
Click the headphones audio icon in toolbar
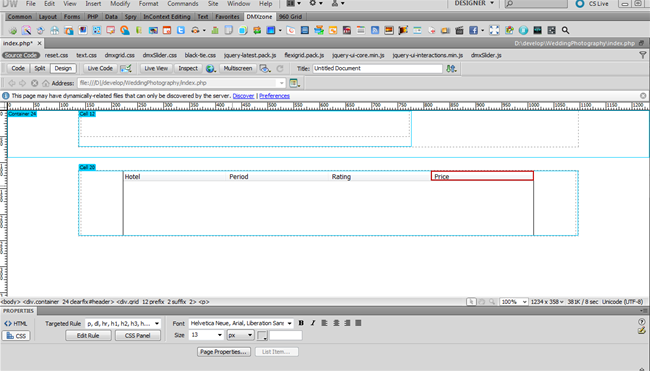(x=195, y=30)
